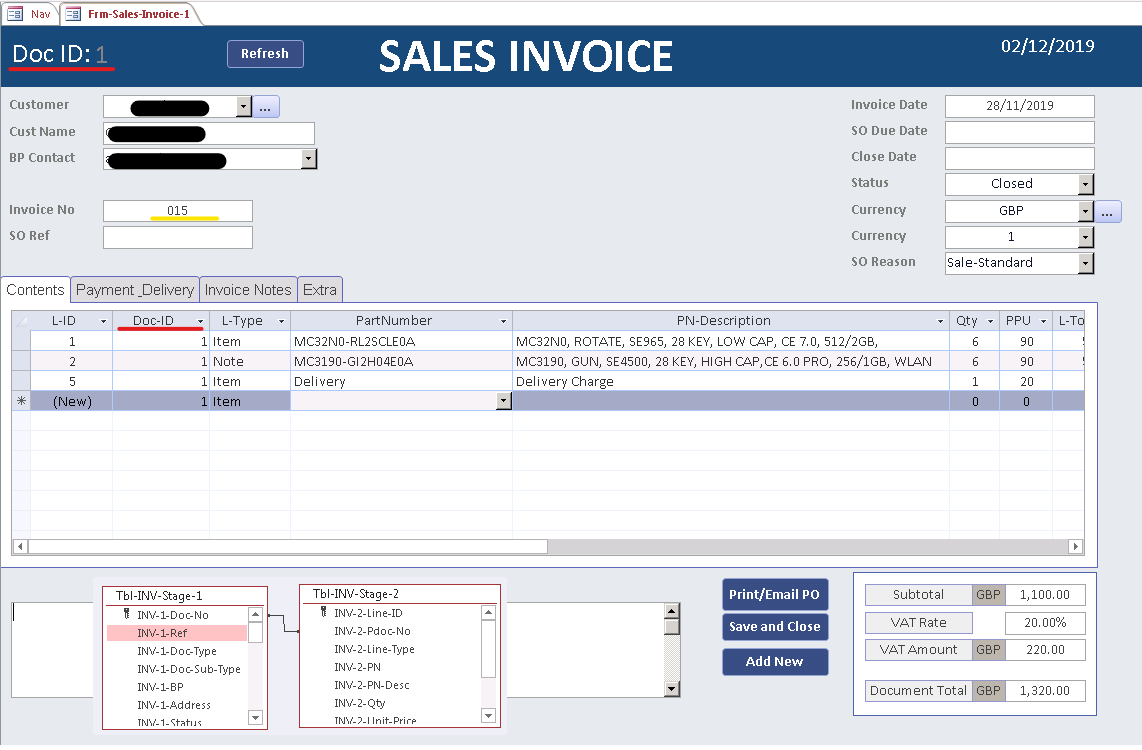This screenshot has height=750, width=1142.
Task: Open the L-ID column filter arrow
Action: pos(103,321)
